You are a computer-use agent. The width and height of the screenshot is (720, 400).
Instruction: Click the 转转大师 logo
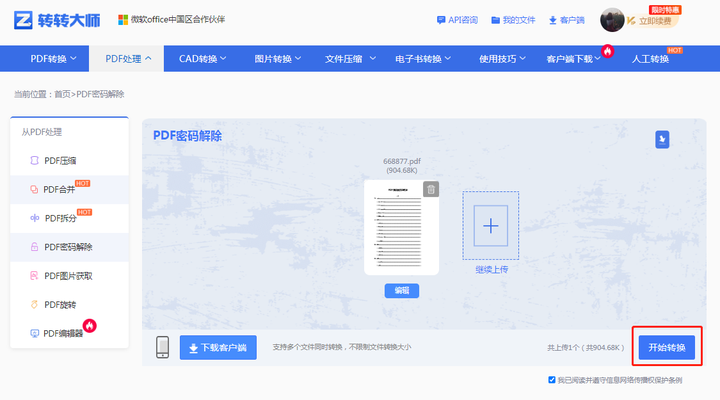[57, 20]
